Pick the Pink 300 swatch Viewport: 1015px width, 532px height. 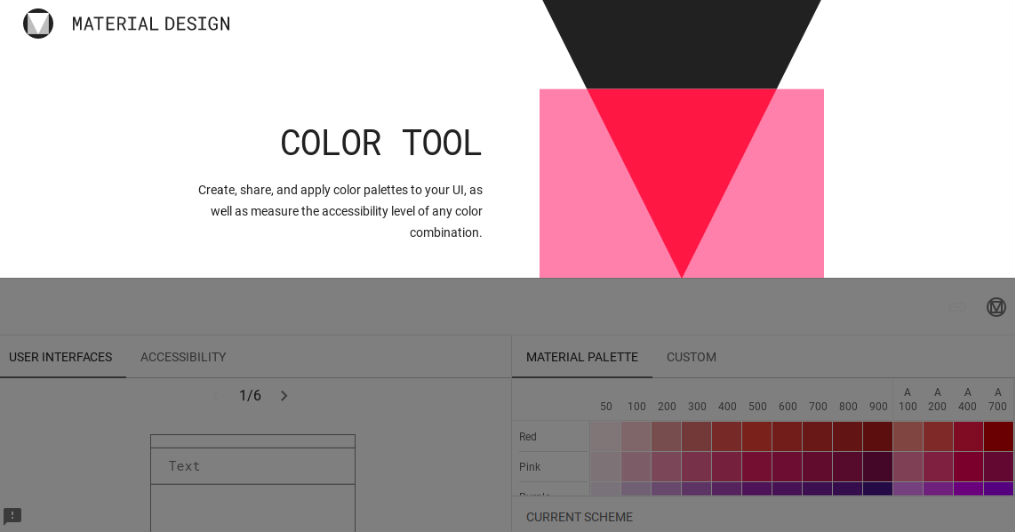pyautogui.click(x=697, y=467)
